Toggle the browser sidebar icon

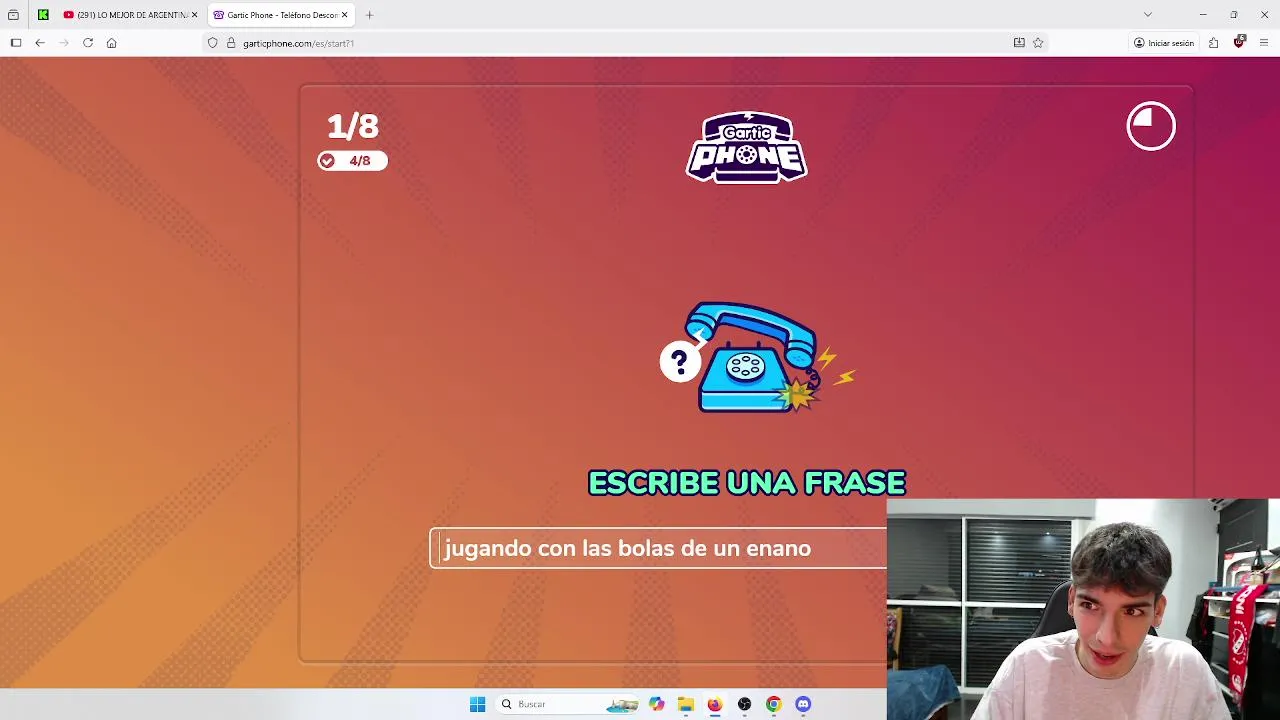coord(16,43)
